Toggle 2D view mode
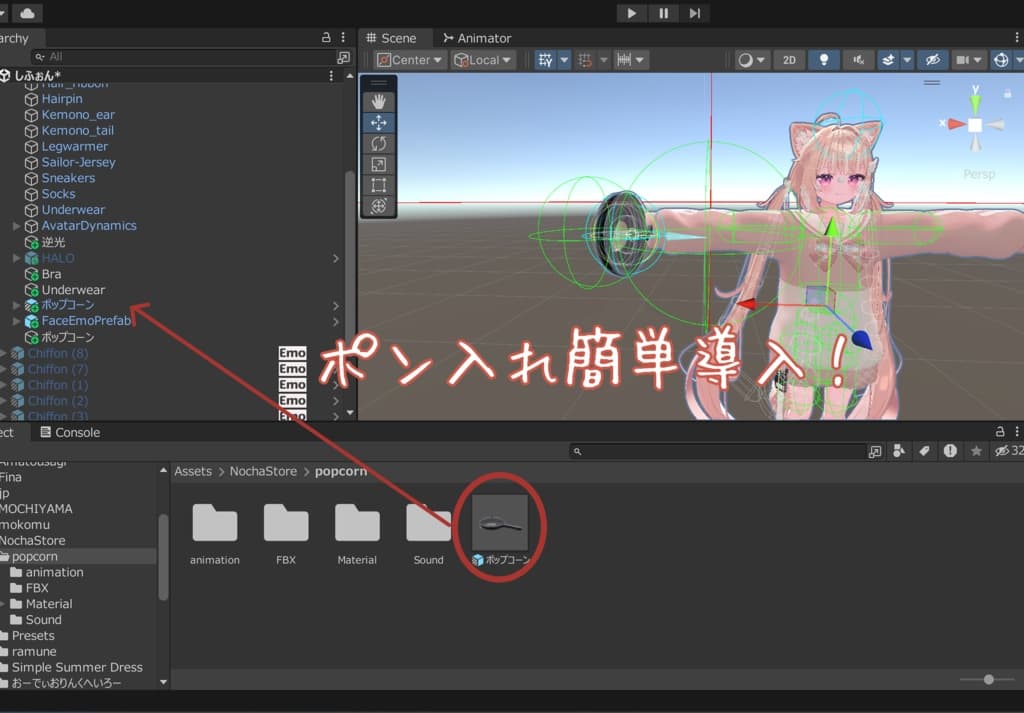 point(789,59)
